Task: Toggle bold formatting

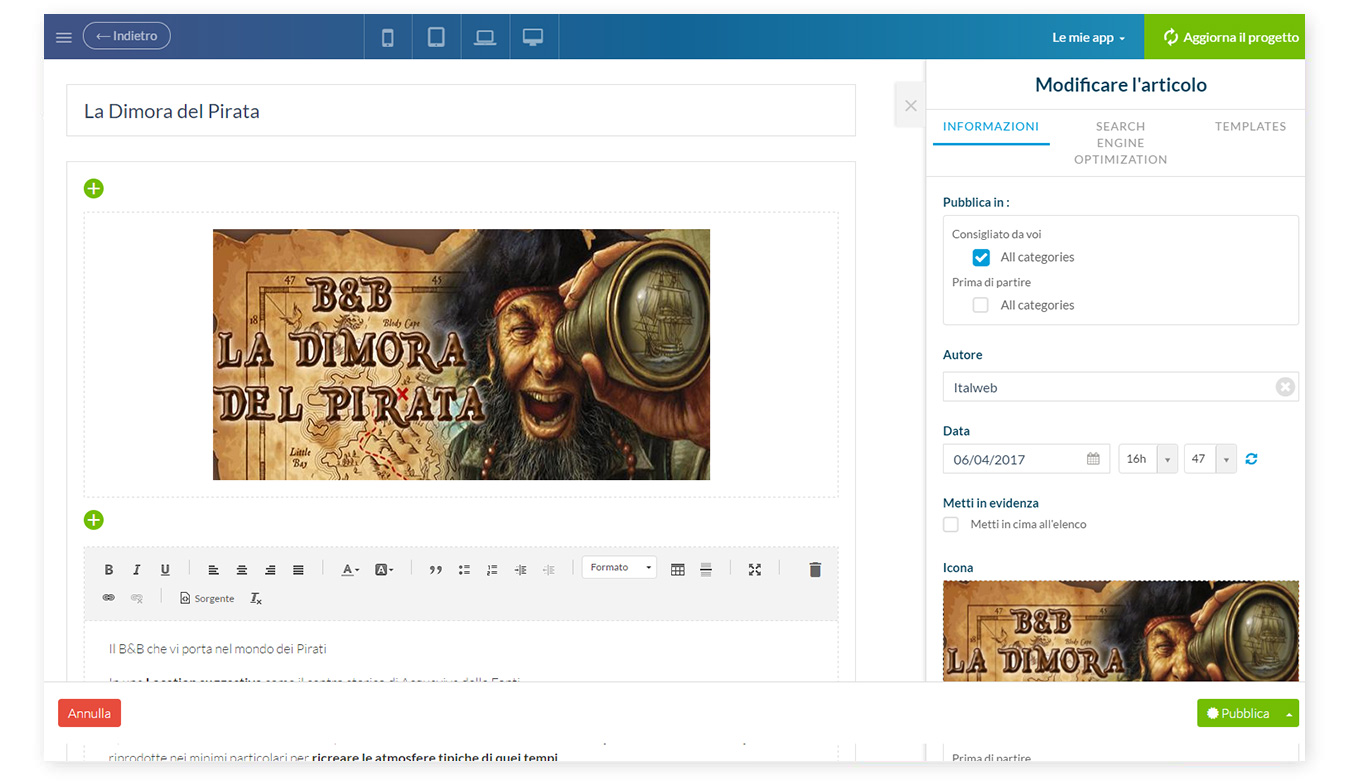Action: click(x=109, y=570)
